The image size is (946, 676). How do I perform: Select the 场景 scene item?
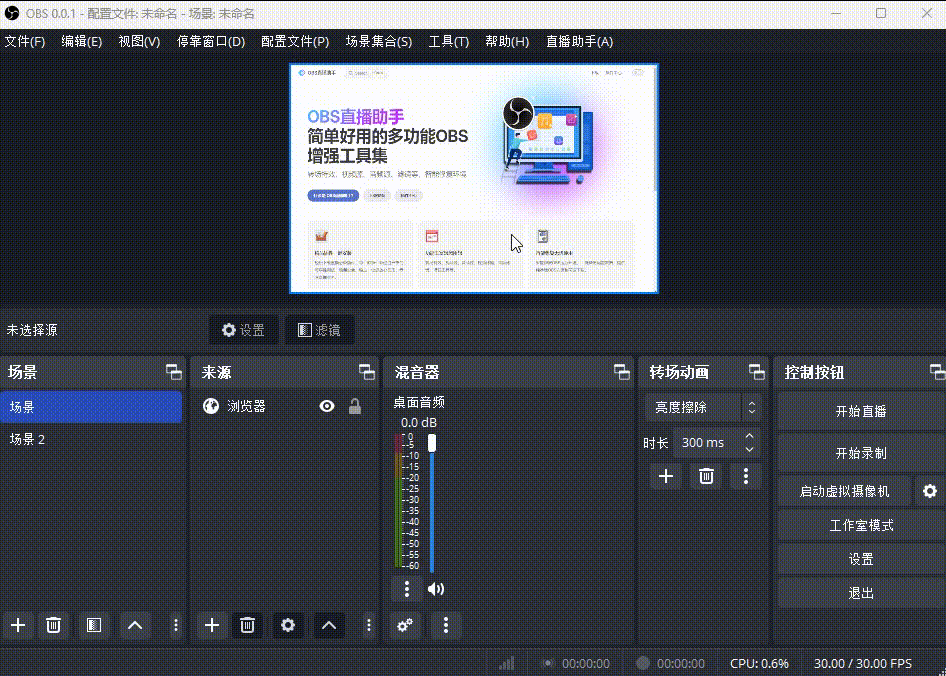click(x=91, y=407)
